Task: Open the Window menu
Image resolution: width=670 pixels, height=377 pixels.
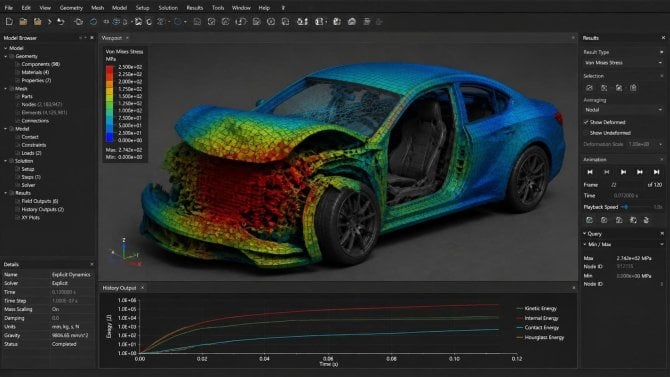Action: tap(241, 8)
